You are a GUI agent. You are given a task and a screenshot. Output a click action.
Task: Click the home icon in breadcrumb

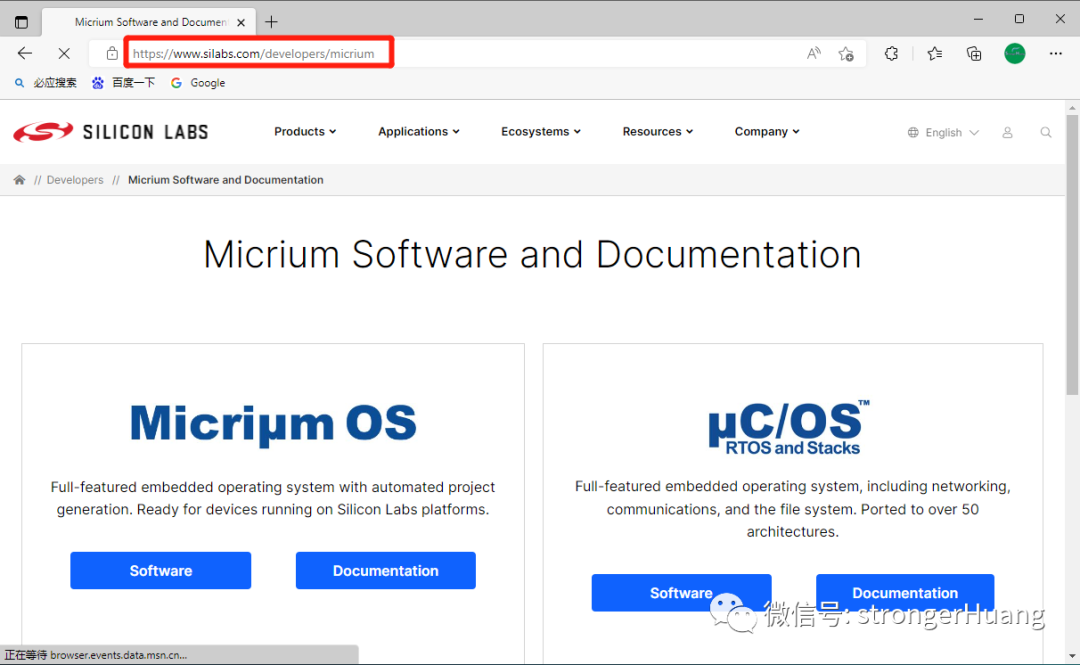coord(19,180)
